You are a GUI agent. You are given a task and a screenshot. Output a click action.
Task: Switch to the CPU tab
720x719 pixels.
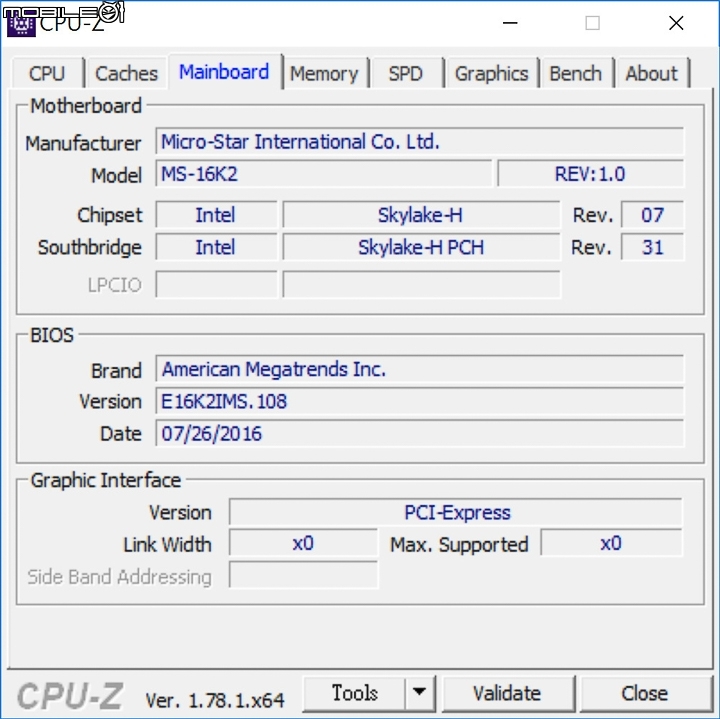pyautogui.click(x=48, y=73)
